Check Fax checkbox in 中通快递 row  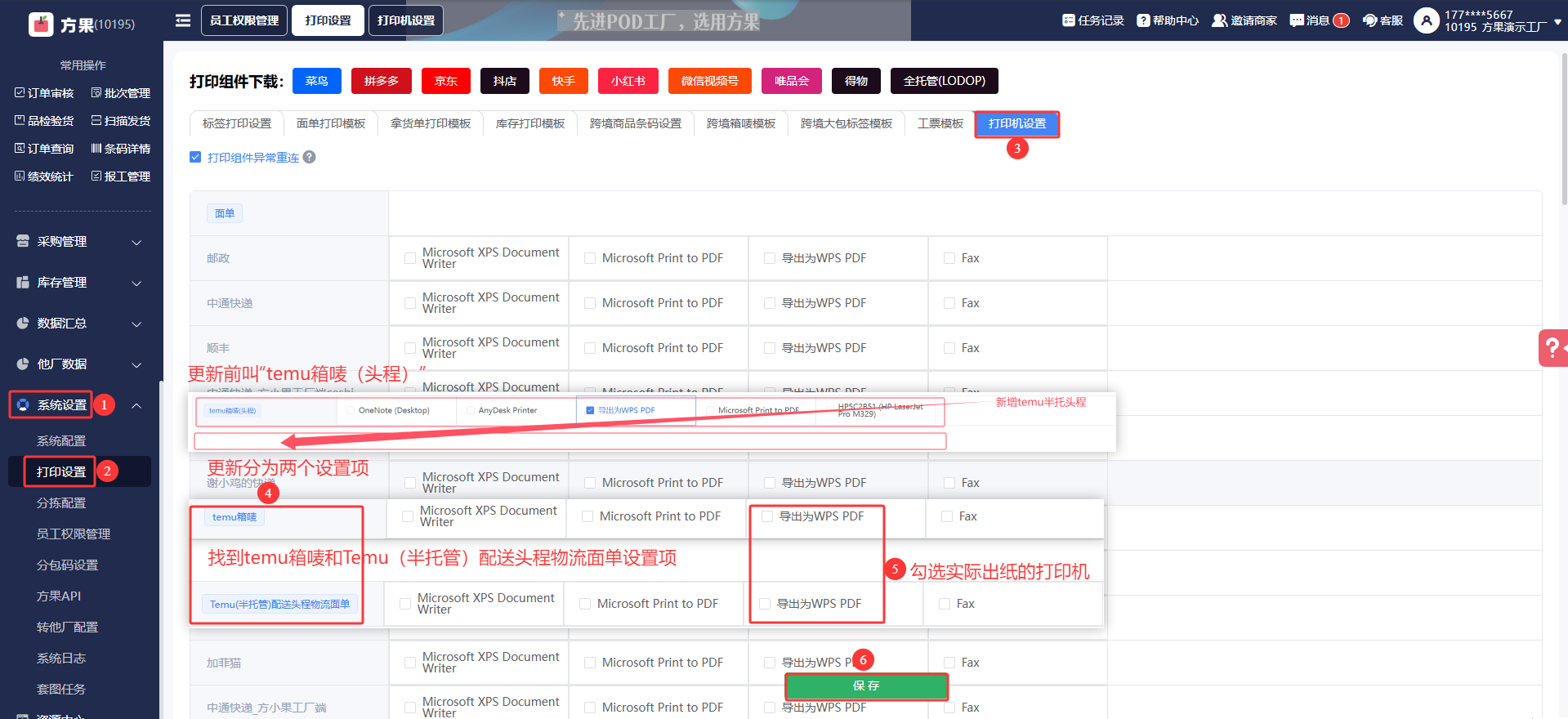[949, 303]
